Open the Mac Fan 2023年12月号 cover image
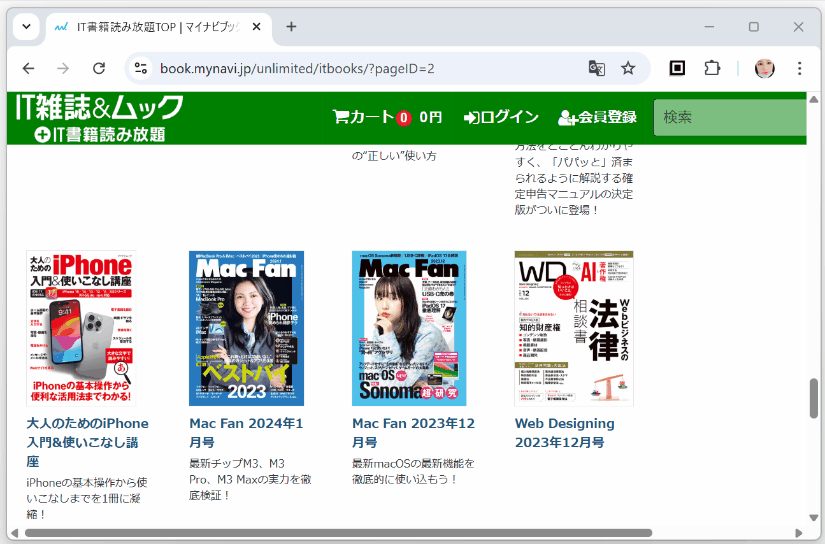This screenshot has width=825, height=544. pos(409,328)
